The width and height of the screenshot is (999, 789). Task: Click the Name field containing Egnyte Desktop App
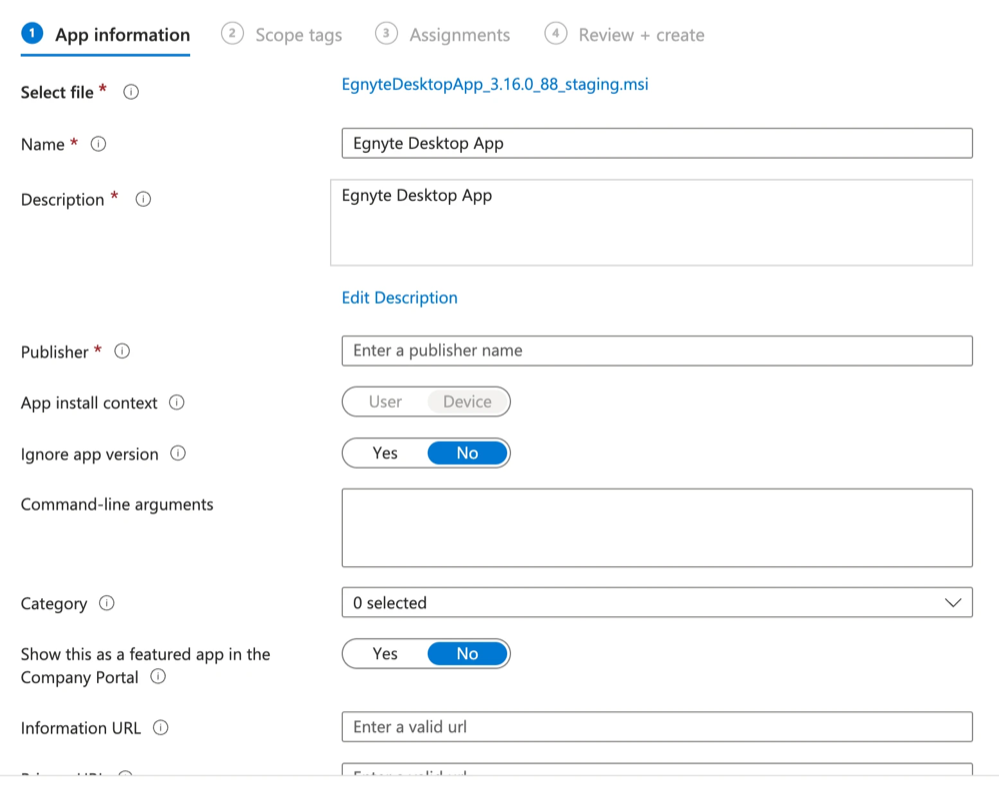point(657,143)
